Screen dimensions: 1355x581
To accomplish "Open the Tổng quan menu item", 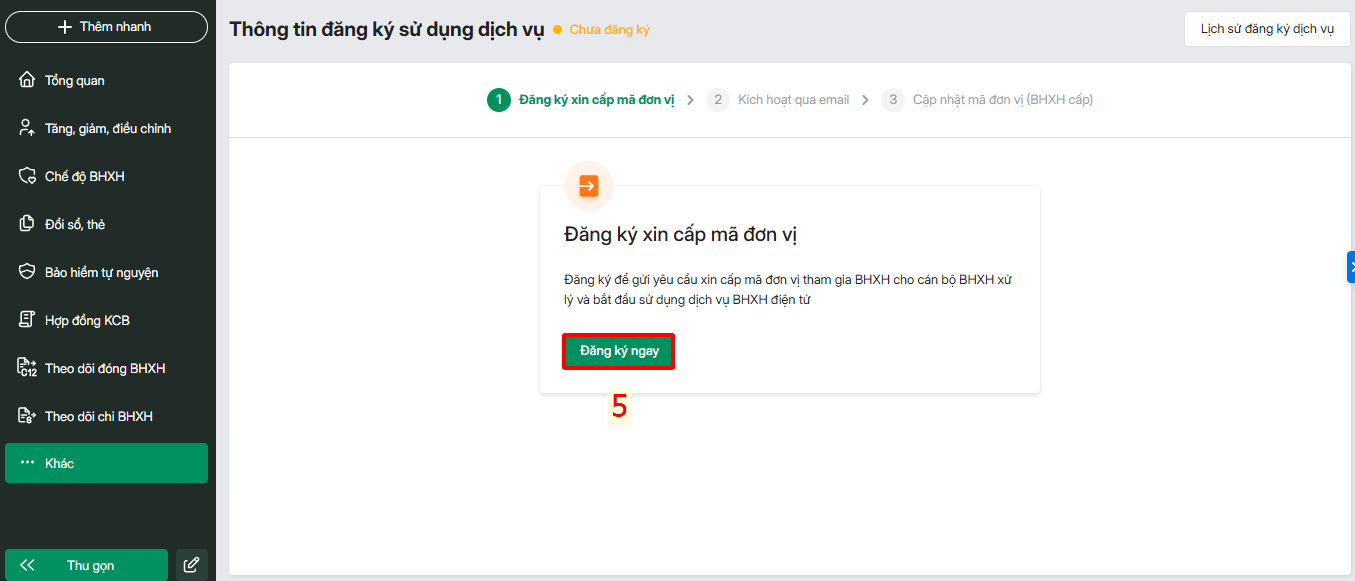I will pyautogui.click(x=107, y=80).
